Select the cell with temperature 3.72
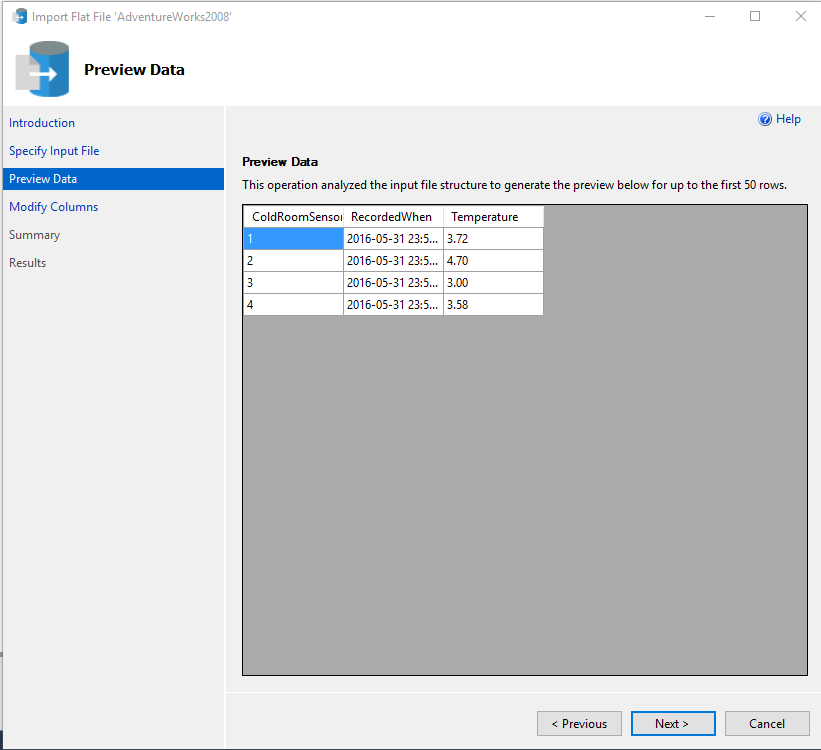This screenshot has width=821, height=750. point(492,239)
